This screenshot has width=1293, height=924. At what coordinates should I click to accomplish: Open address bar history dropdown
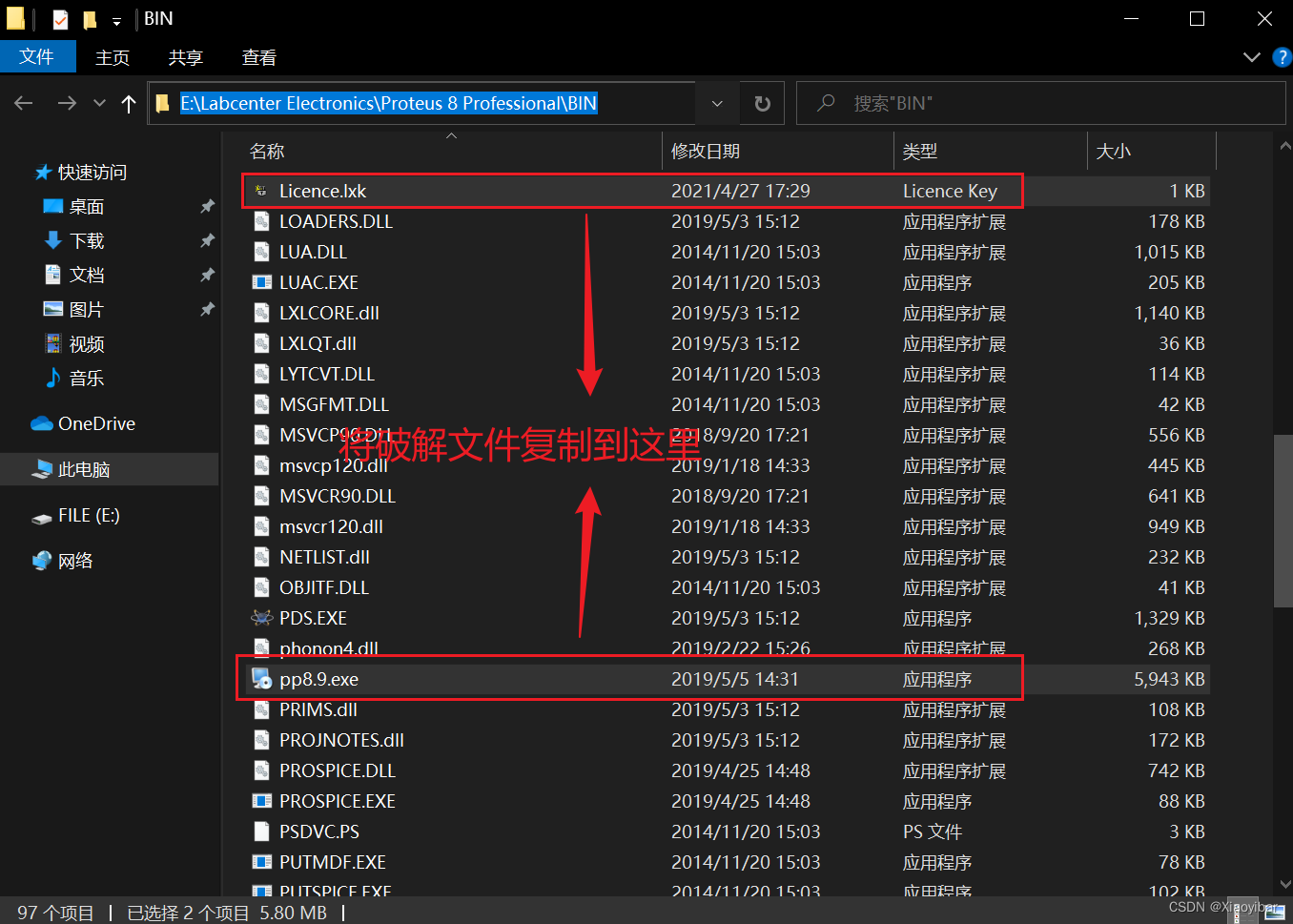[717, 103]
